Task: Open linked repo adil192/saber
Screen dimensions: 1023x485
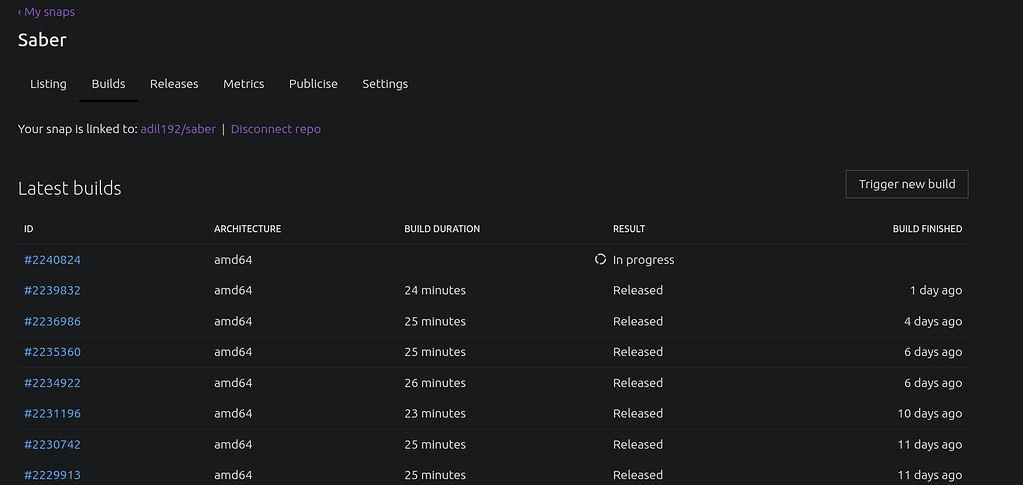Action: (178, 129)
